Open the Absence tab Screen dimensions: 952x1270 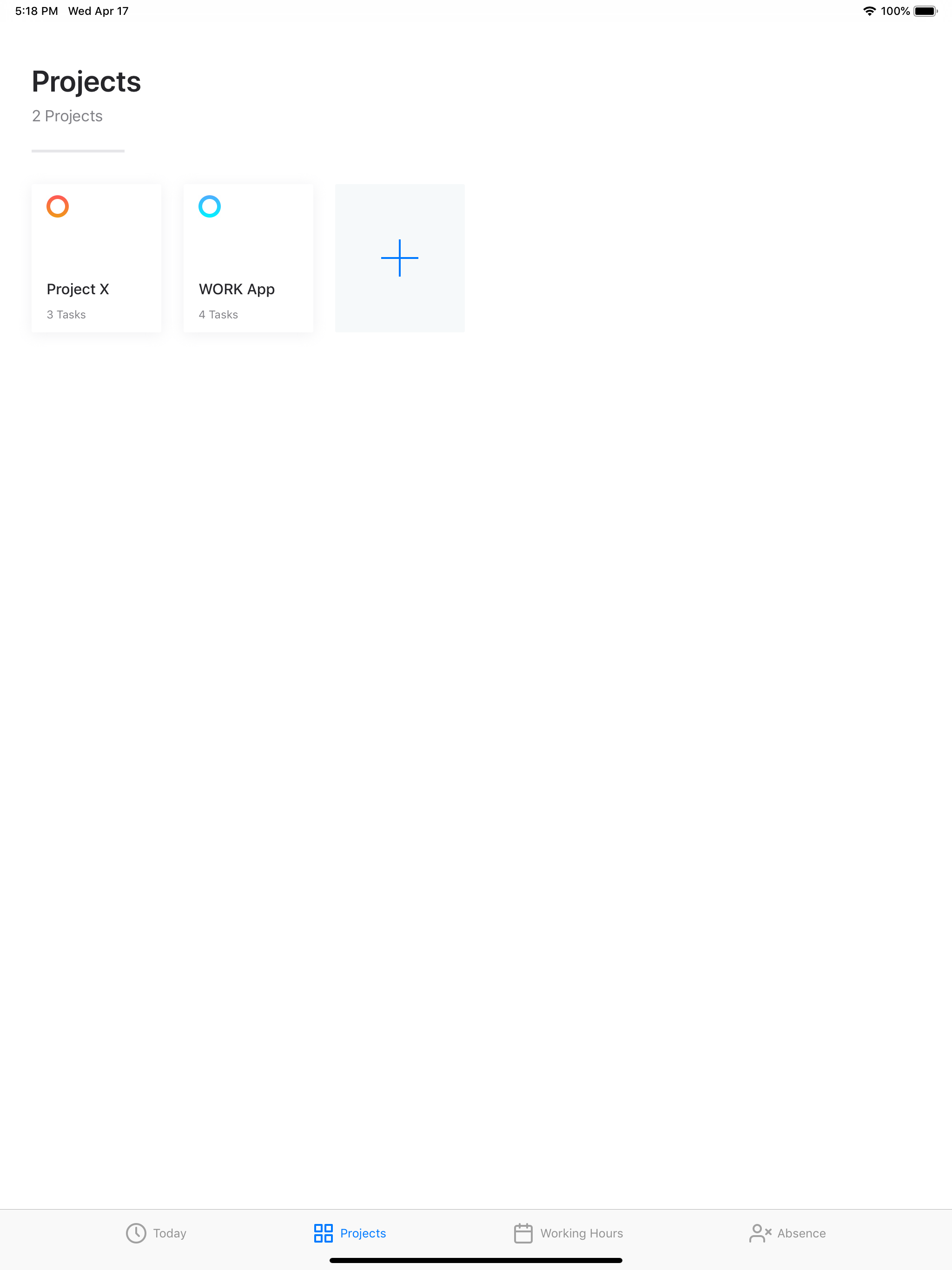(787, 1233)
